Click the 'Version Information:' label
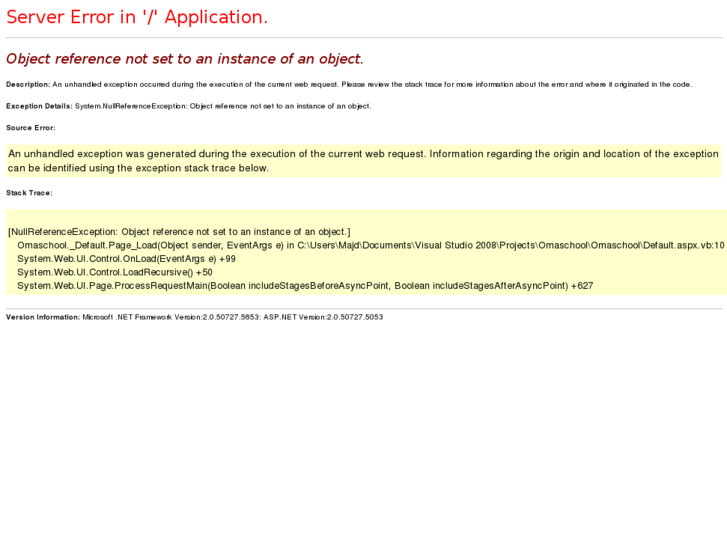727x545 pixels. [x=43, y=317]
